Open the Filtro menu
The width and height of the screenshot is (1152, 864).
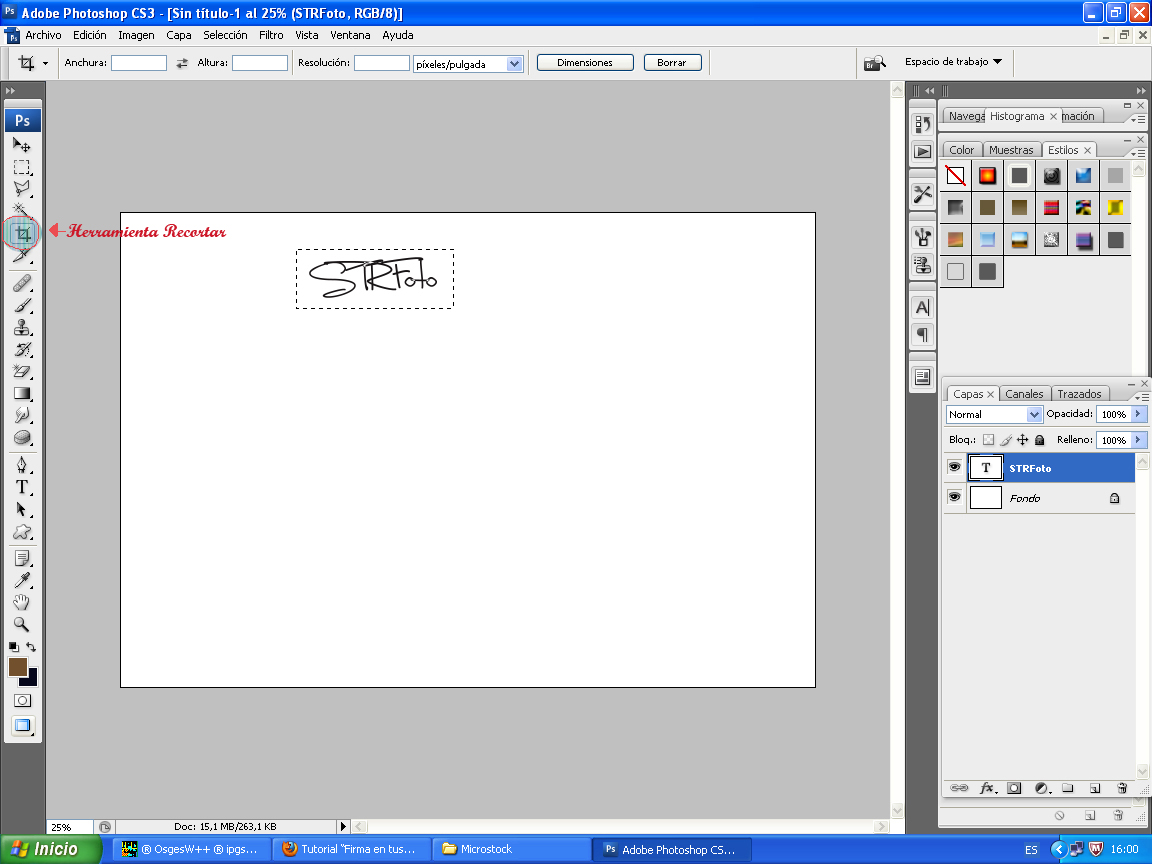[270, 35]
